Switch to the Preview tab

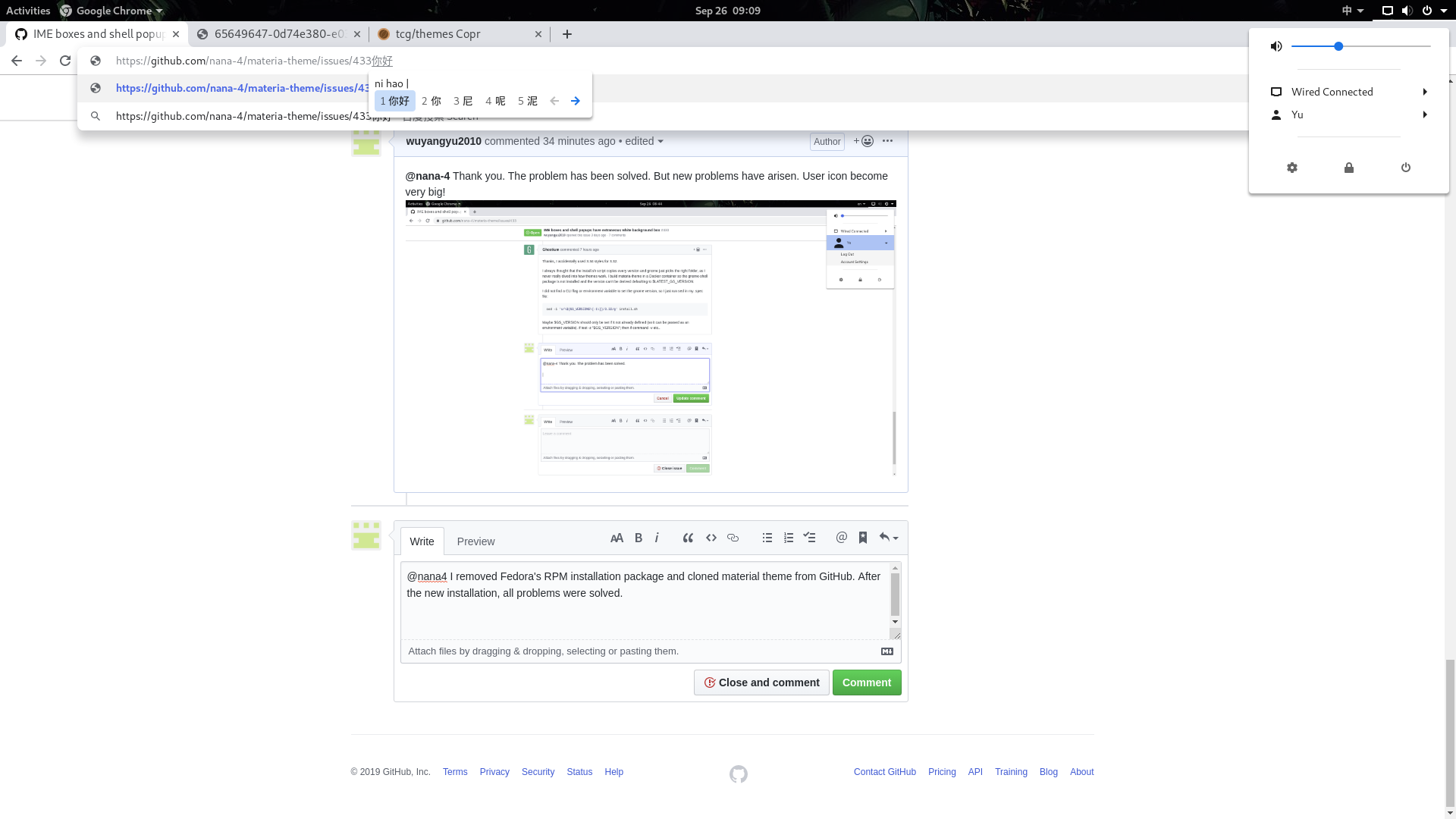475,541
